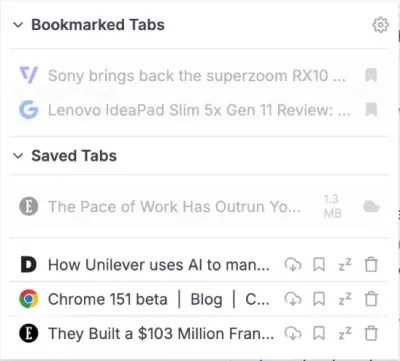Remove bookmark from Lenovo IdeaPad Slim review

pos(371,110)
